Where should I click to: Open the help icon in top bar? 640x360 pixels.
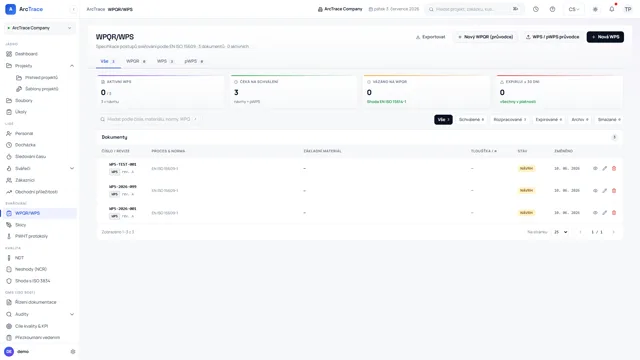click(x=552, y=9)
